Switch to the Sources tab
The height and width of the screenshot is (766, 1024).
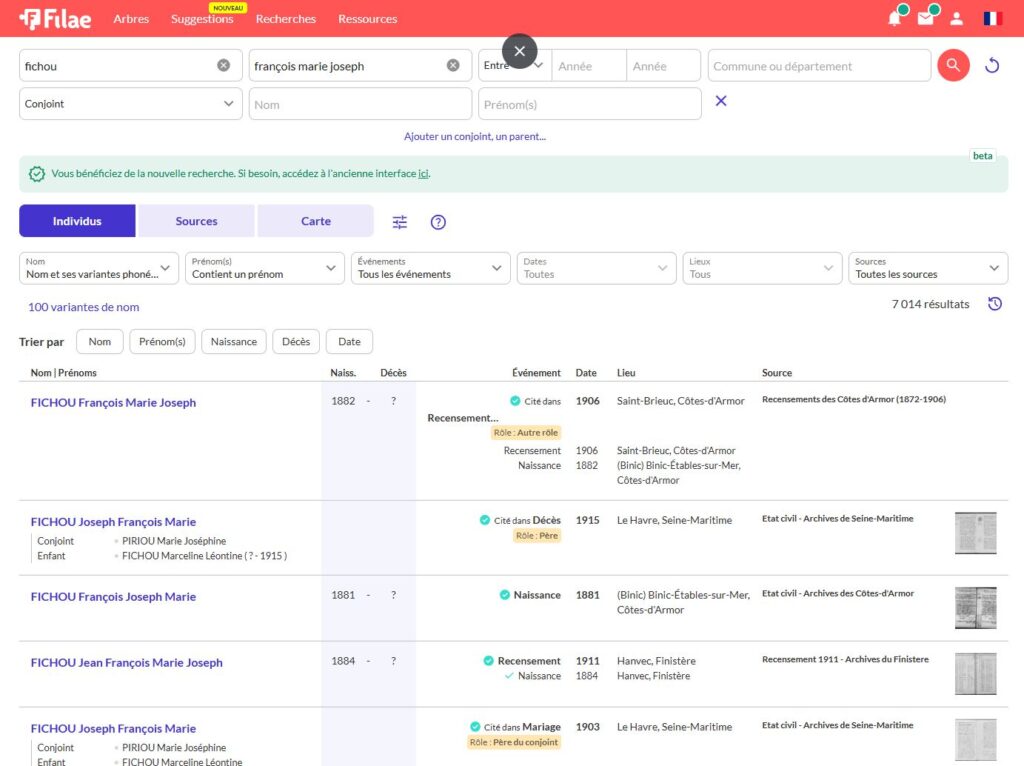point(196,221)
